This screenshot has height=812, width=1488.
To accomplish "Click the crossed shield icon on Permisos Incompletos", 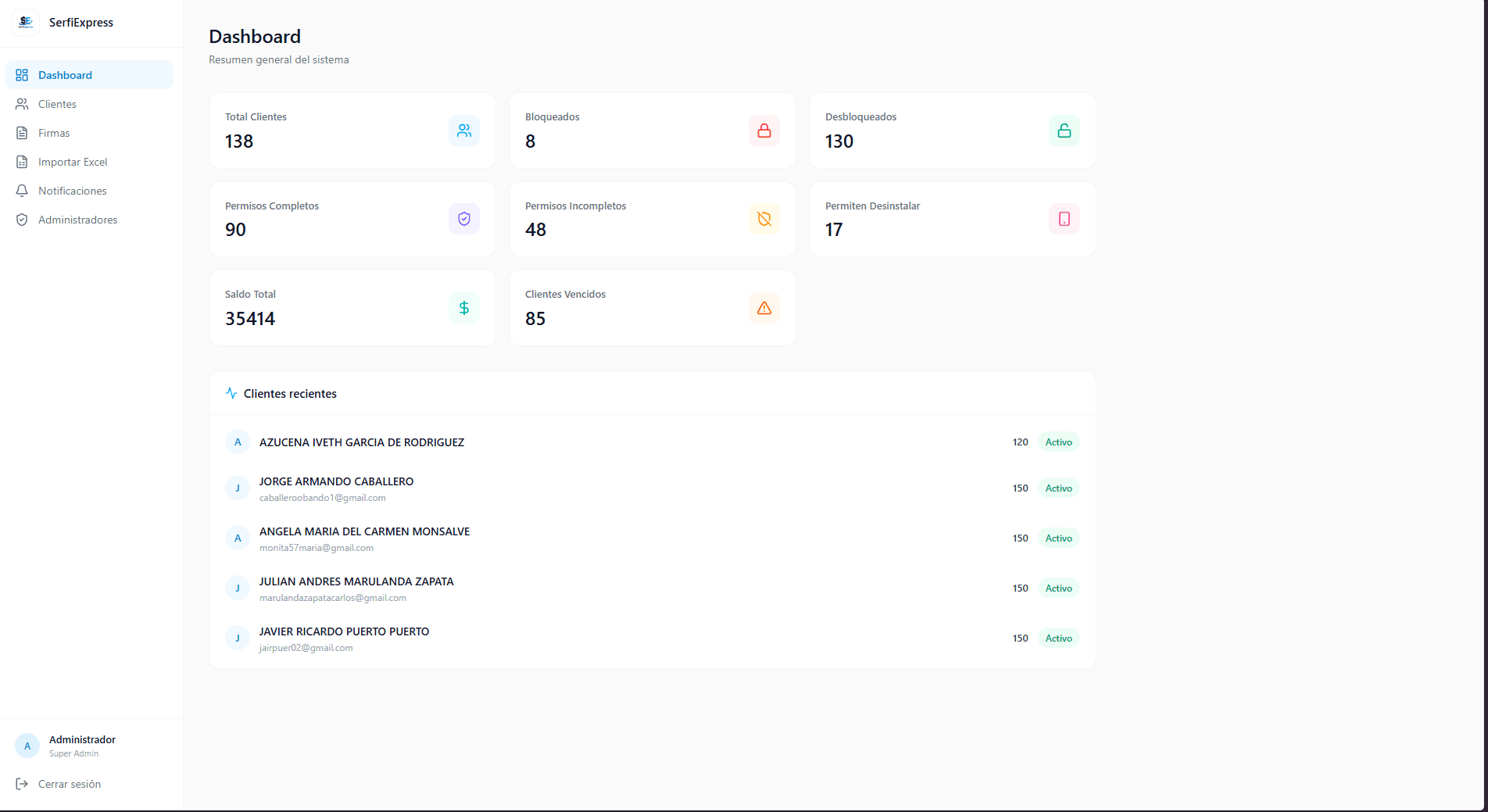I will pos(764,219).
